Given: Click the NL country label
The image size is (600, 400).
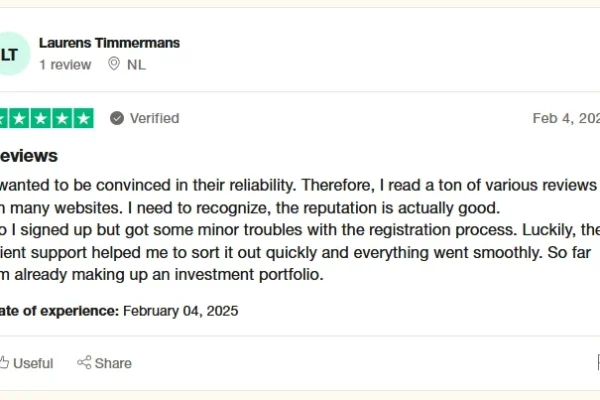Looking at the screenshot, I should pyautogui.click(x=136, y=64).
